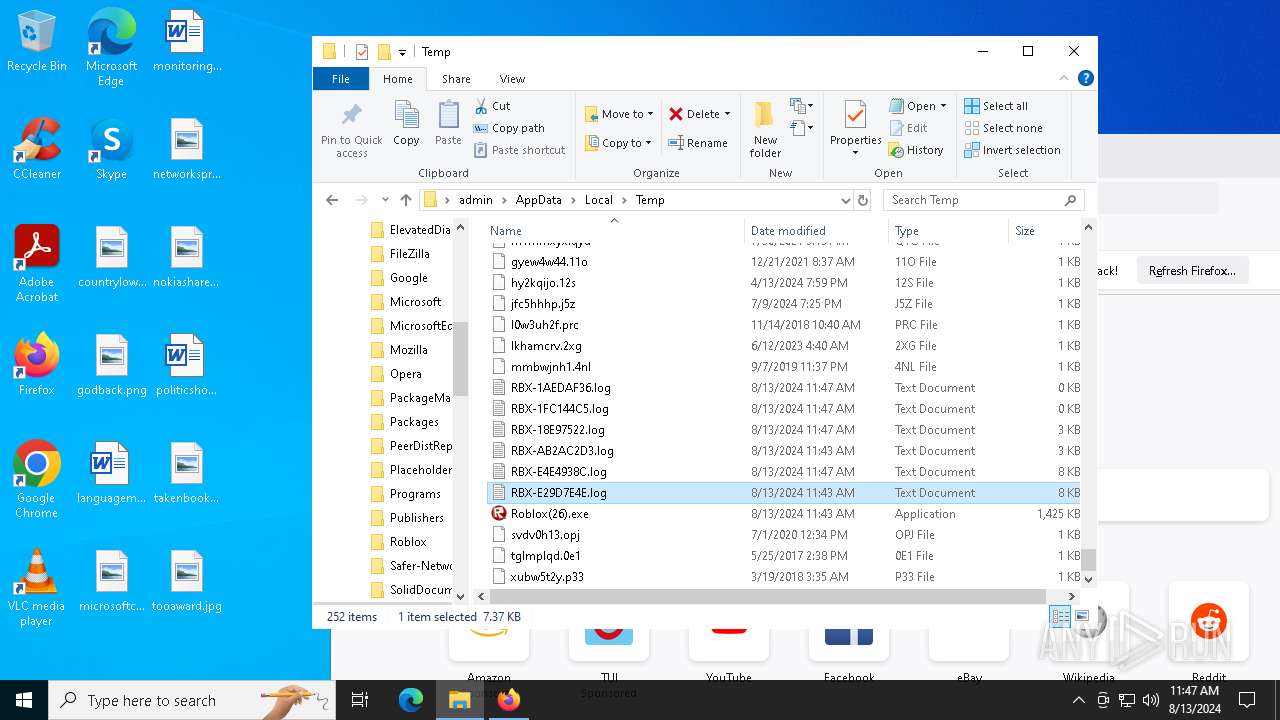Click the Rename ribbon button

tap(698, 143)
